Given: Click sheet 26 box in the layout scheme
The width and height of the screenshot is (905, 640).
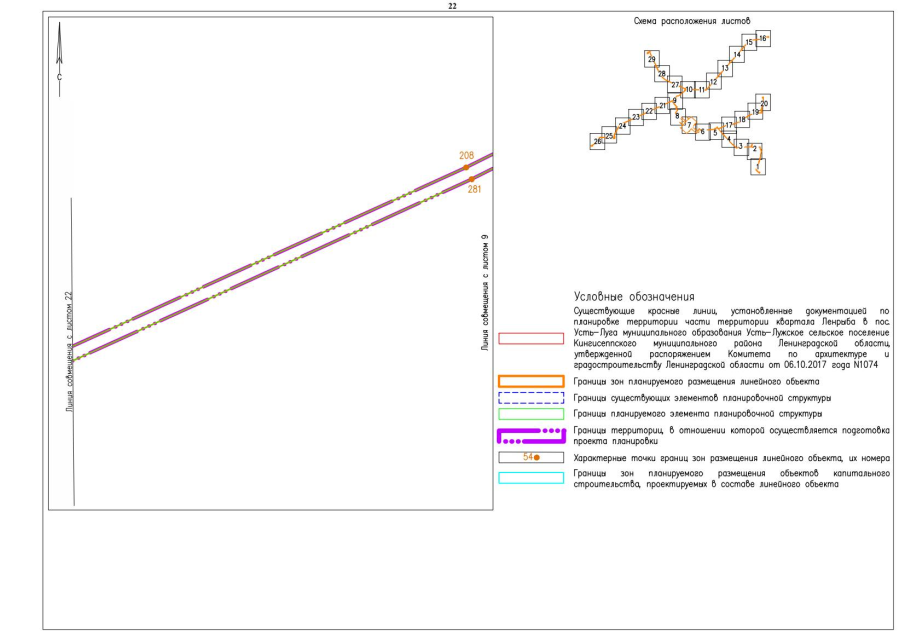Looking at the screenshot, I should [x=598, y=142].
